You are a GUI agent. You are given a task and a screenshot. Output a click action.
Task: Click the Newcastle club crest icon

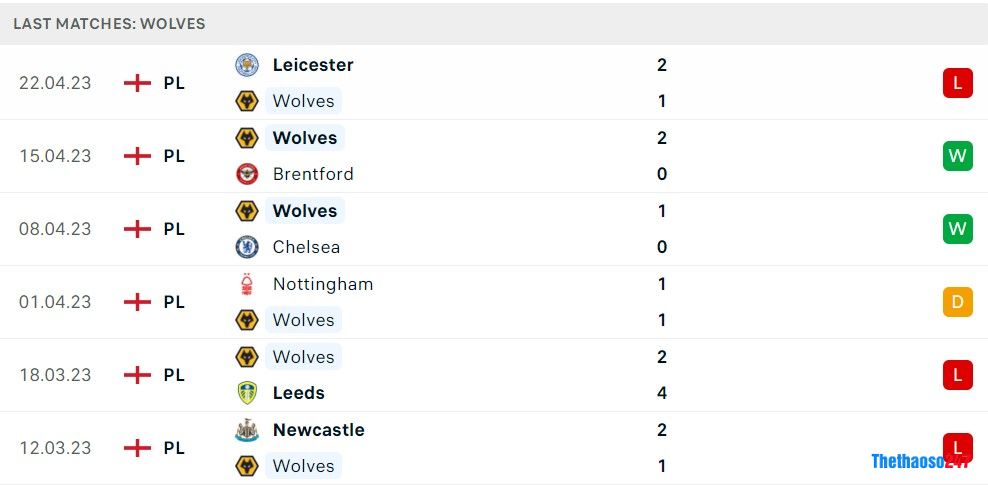246,430
